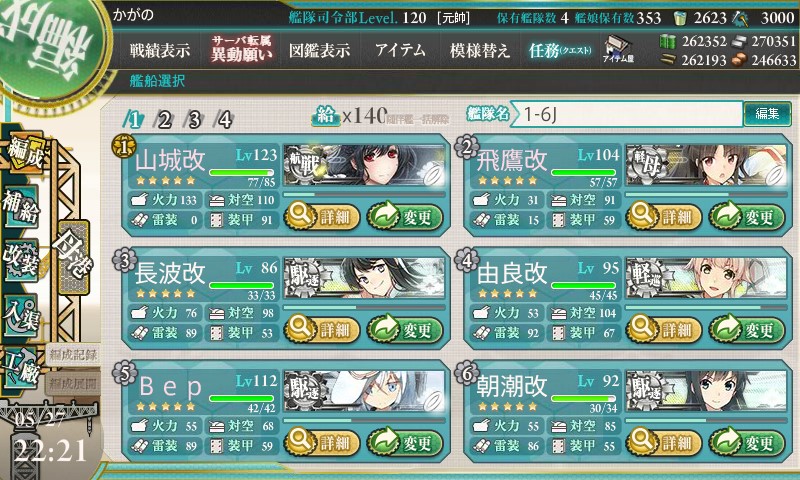Screen dimensions: 800x480
Task: Open the 図鑑表示 encyclopedia menu
Action: [x=319, y=50]
